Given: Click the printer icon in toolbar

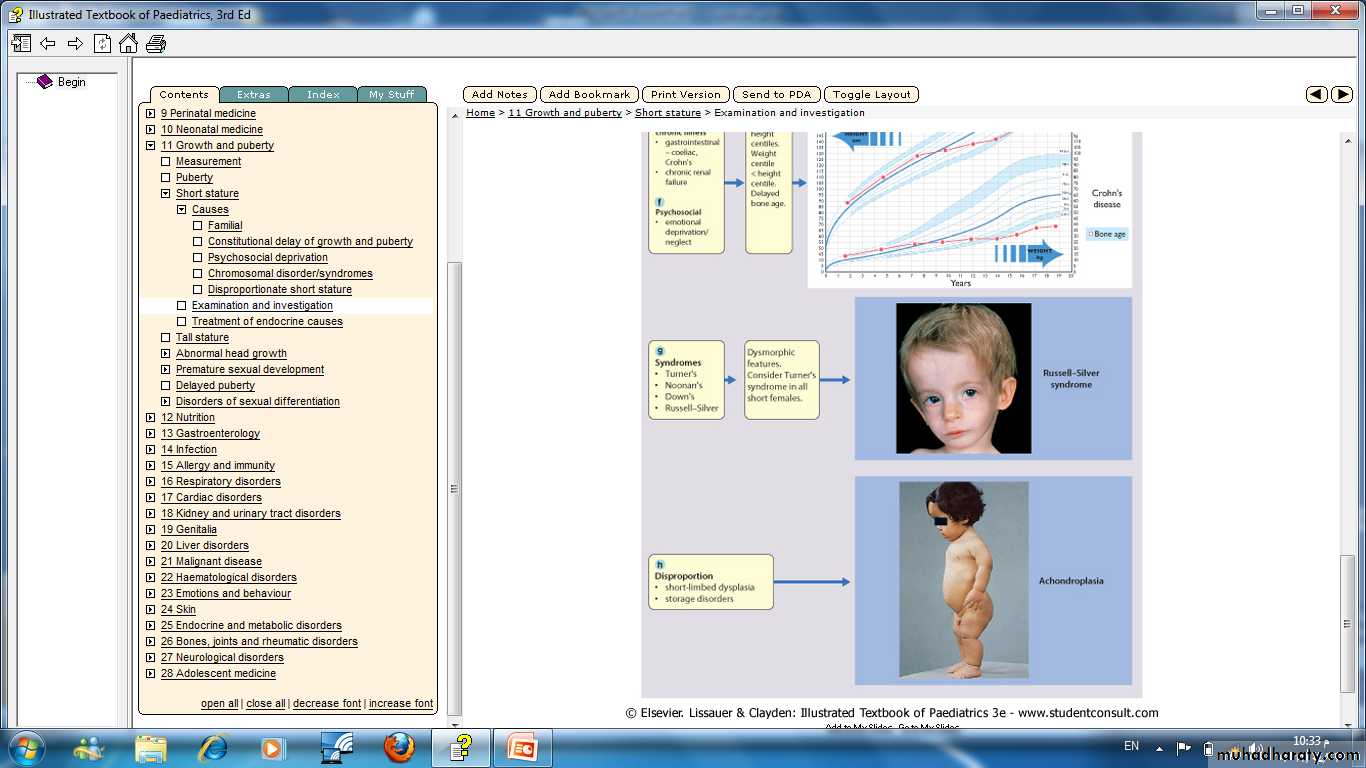Looking at the screenshot, I should (x=156, y=43).
